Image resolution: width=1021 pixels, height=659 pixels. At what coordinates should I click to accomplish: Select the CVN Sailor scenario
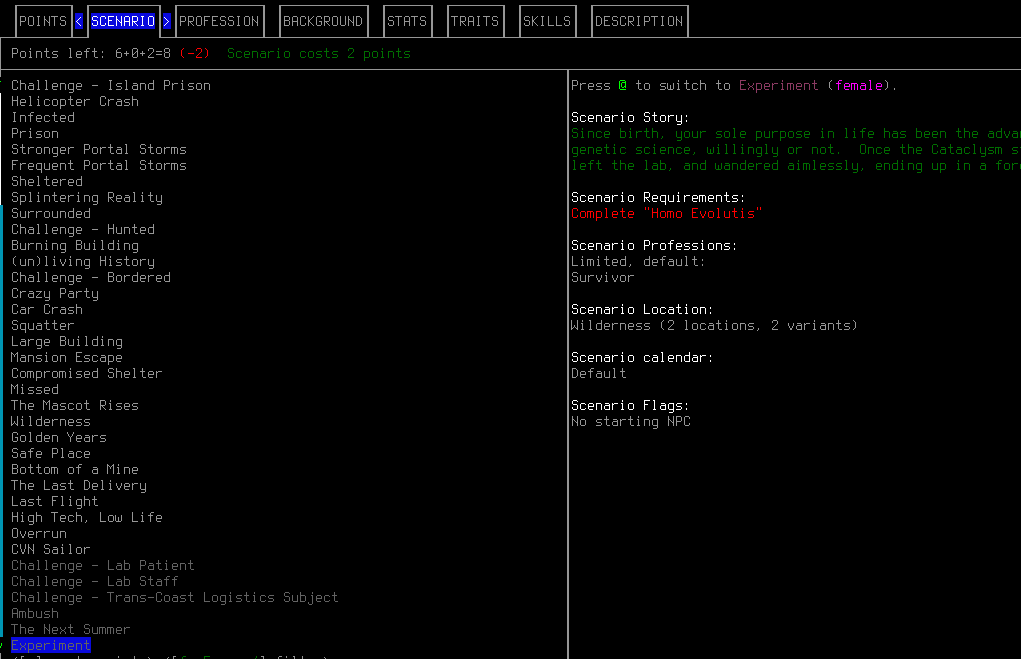pyautogui.click(x=51, y=550)
